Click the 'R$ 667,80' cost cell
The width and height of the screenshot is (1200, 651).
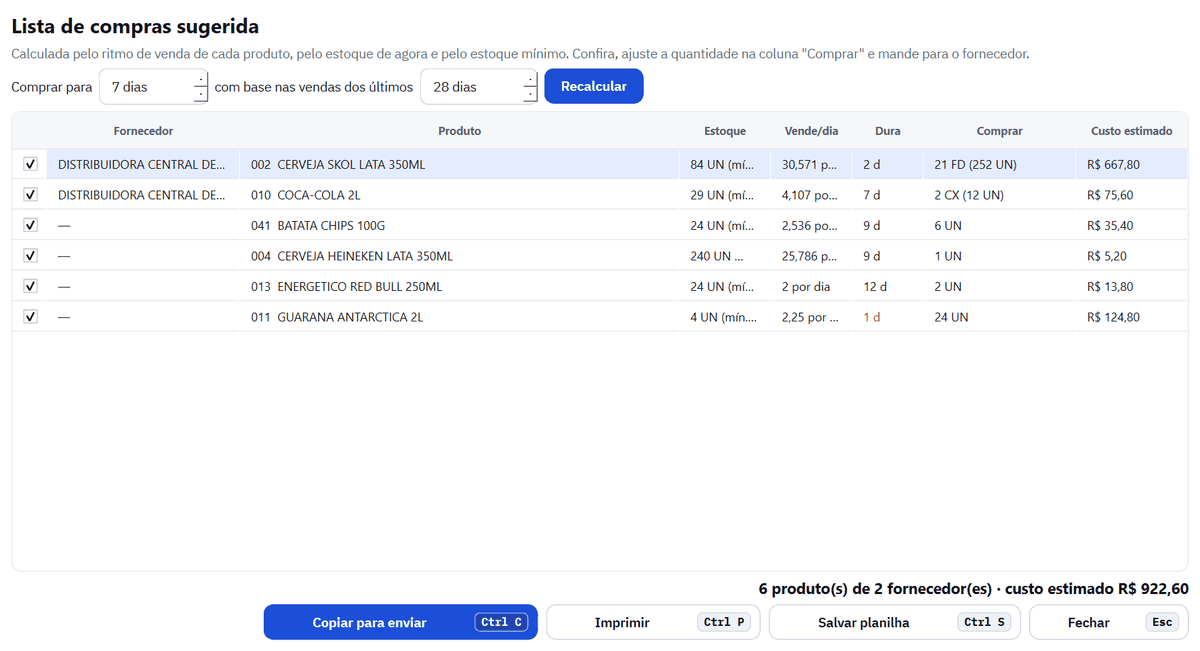coord(1132,164)
